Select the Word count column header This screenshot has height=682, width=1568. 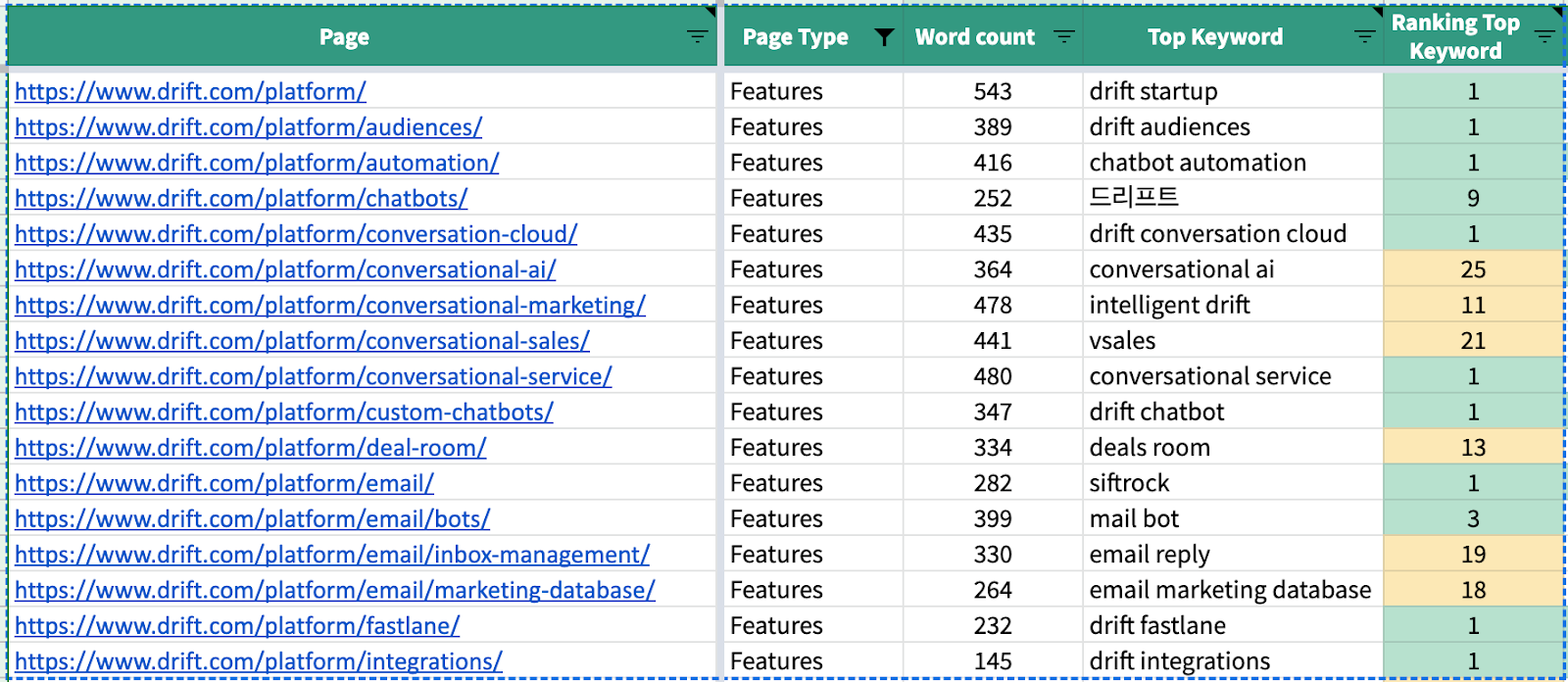tap(993, 37)
